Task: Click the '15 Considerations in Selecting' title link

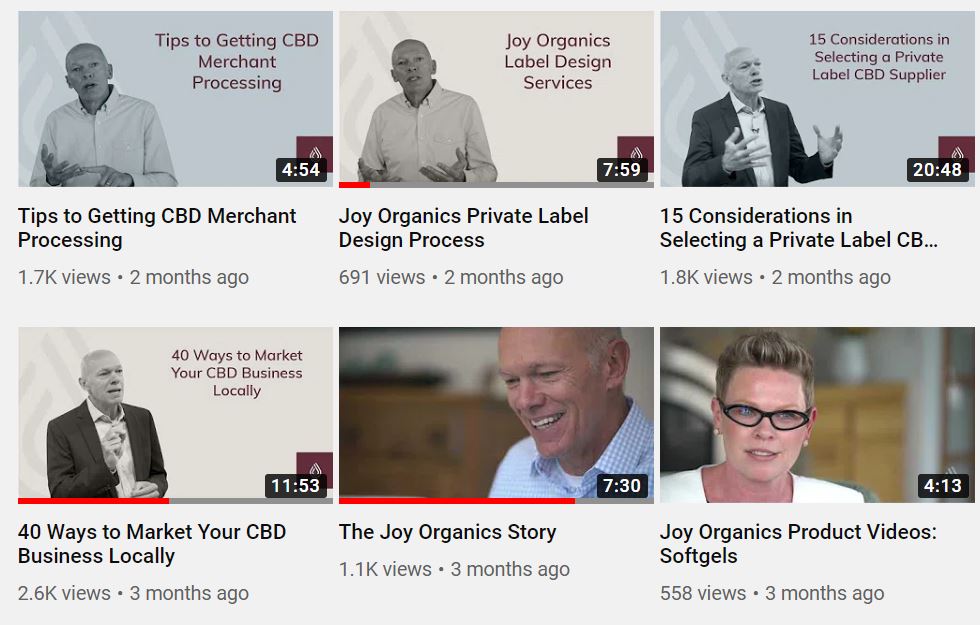Action: click(x=799, y=228)
